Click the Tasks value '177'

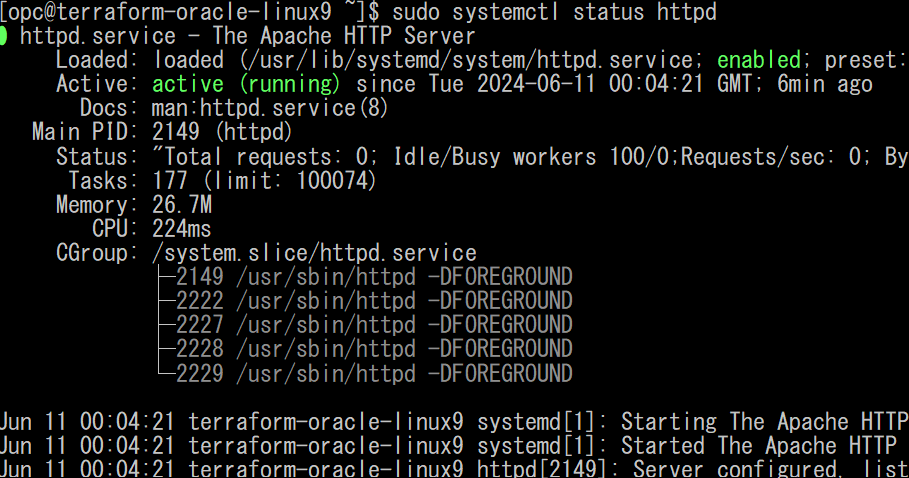(x=170, y=181)
